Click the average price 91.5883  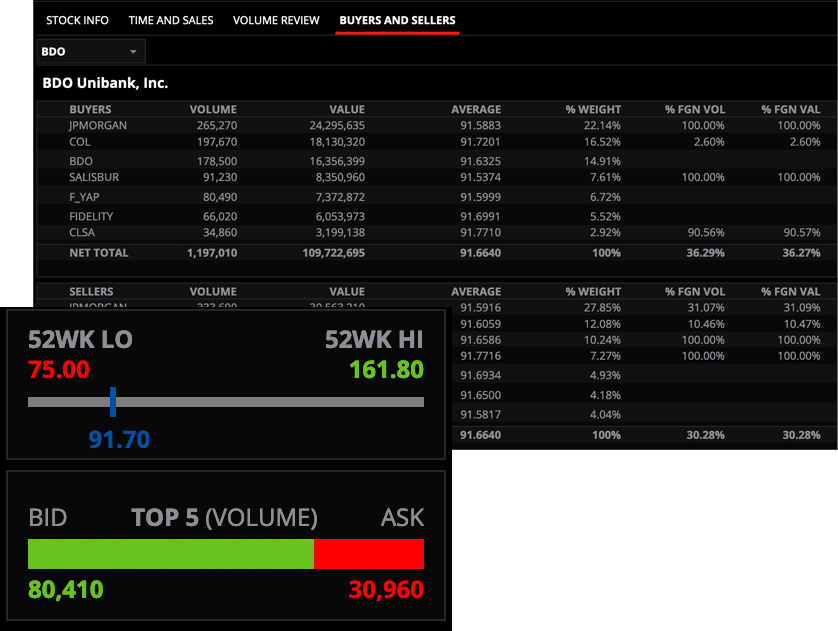click(481, 126)
